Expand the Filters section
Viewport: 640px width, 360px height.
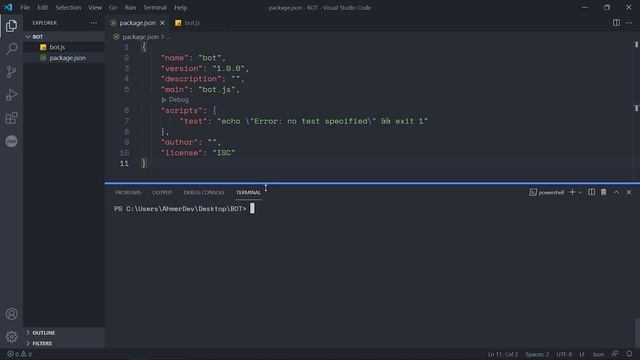(x=64, y=343)
